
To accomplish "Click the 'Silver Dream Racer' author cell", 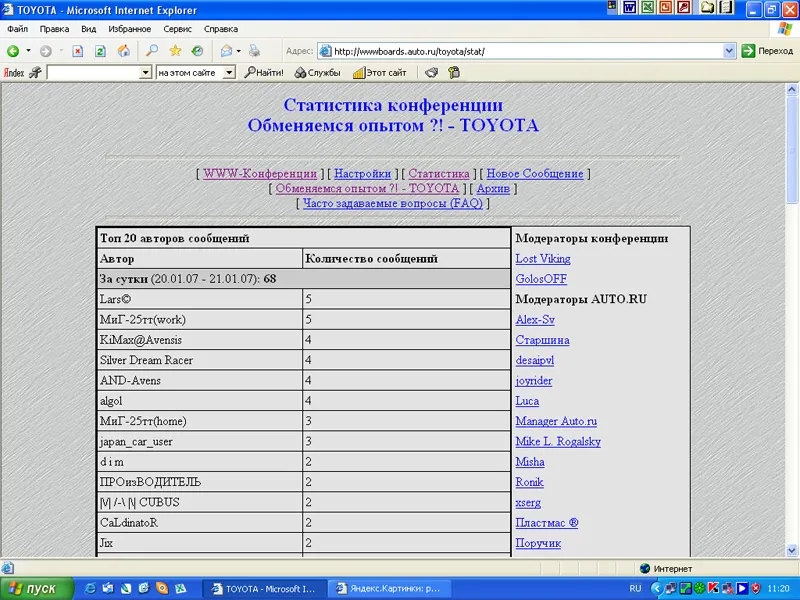I will pyautogui.click(x=200, y=360).
